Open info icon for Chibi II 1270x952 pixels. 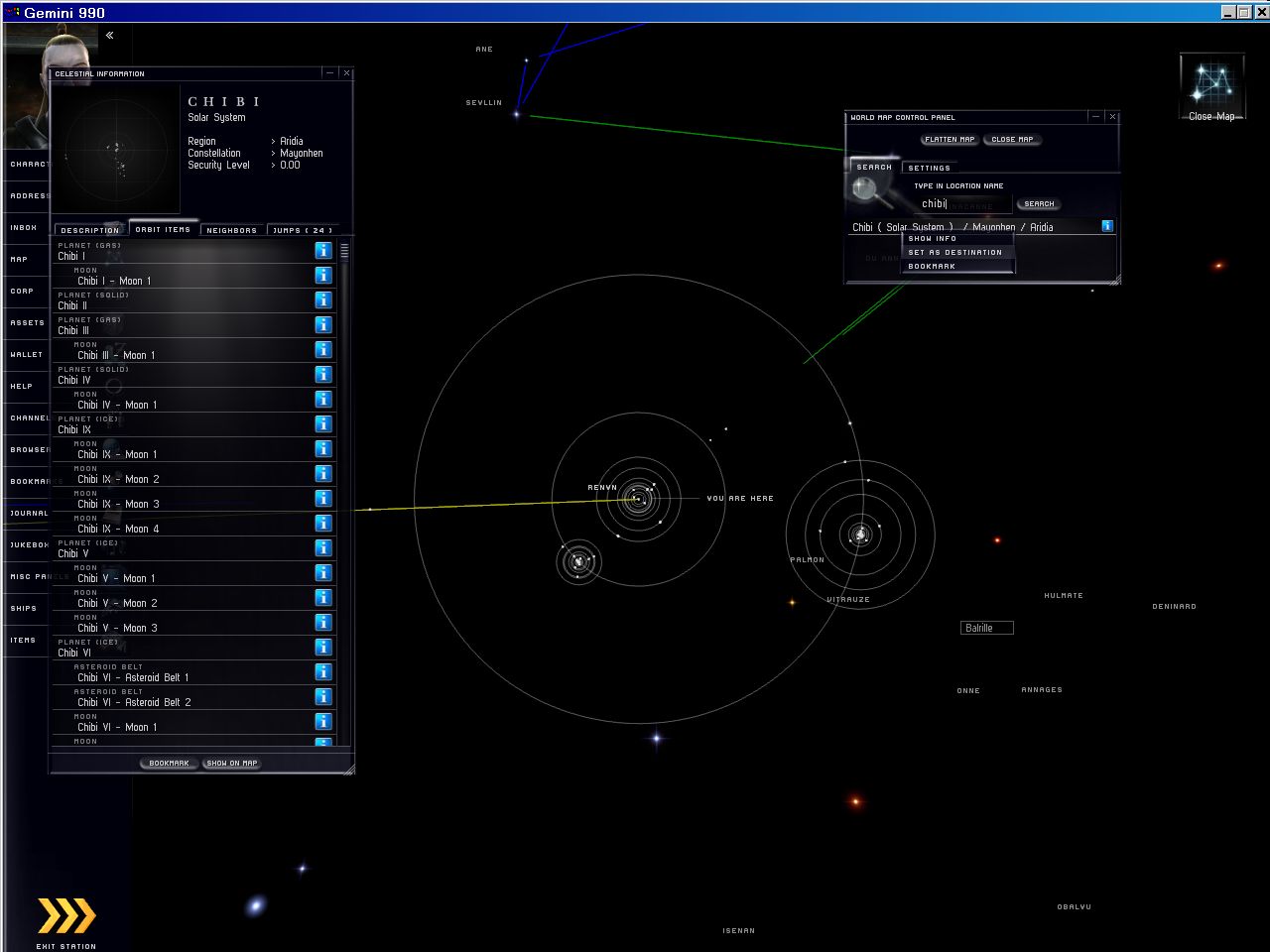(322, 300)
